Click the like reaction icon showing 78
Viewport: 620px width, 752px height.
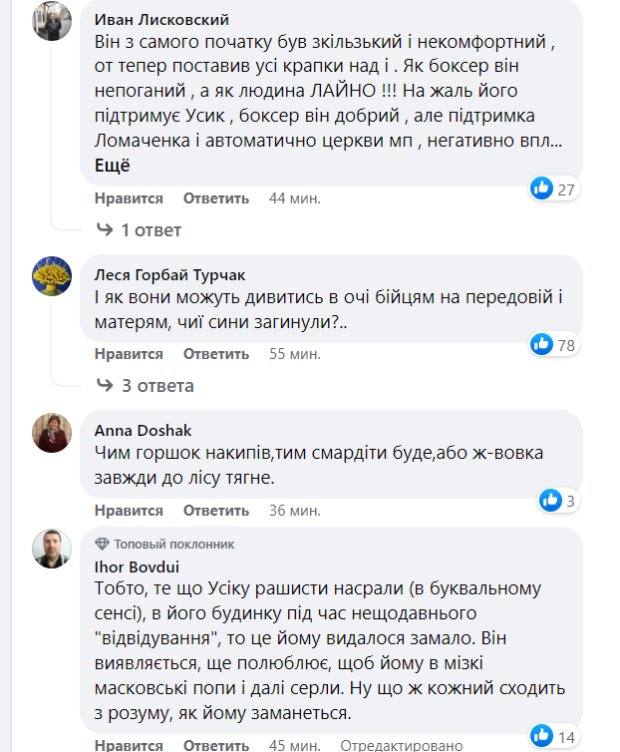tap(542, 344)
